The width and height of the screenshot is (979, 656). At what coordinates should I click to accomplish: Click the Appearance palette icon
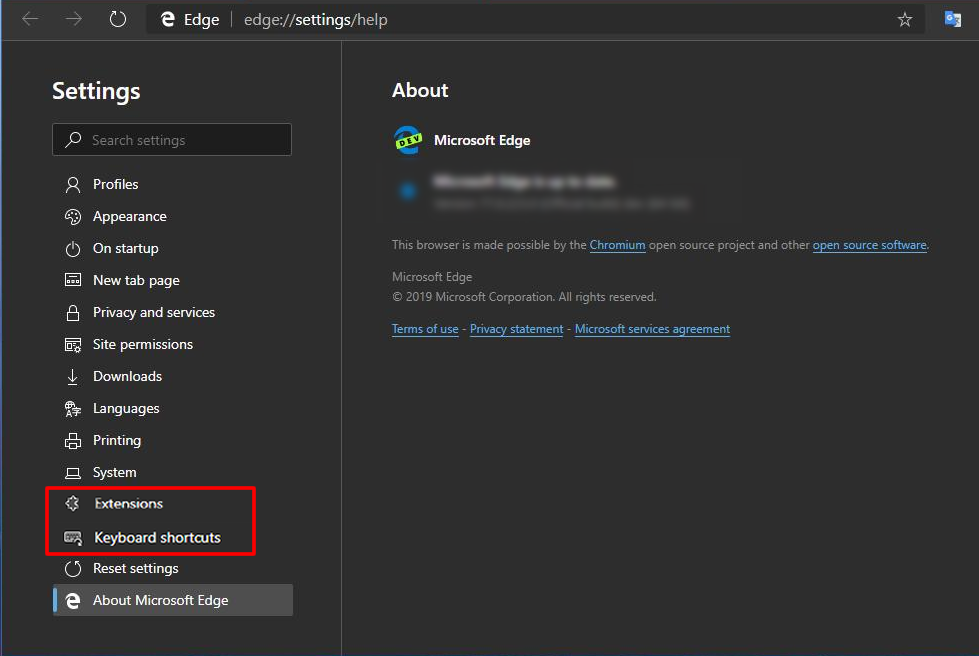pyautogui.click(x=73, y=217)
